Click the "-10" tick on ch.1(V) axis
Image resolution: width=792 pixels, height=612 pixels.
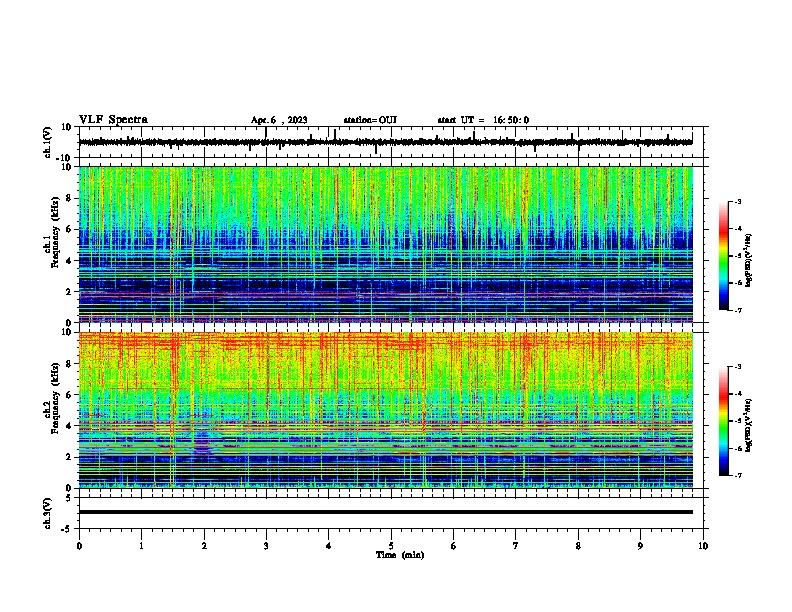65,158
